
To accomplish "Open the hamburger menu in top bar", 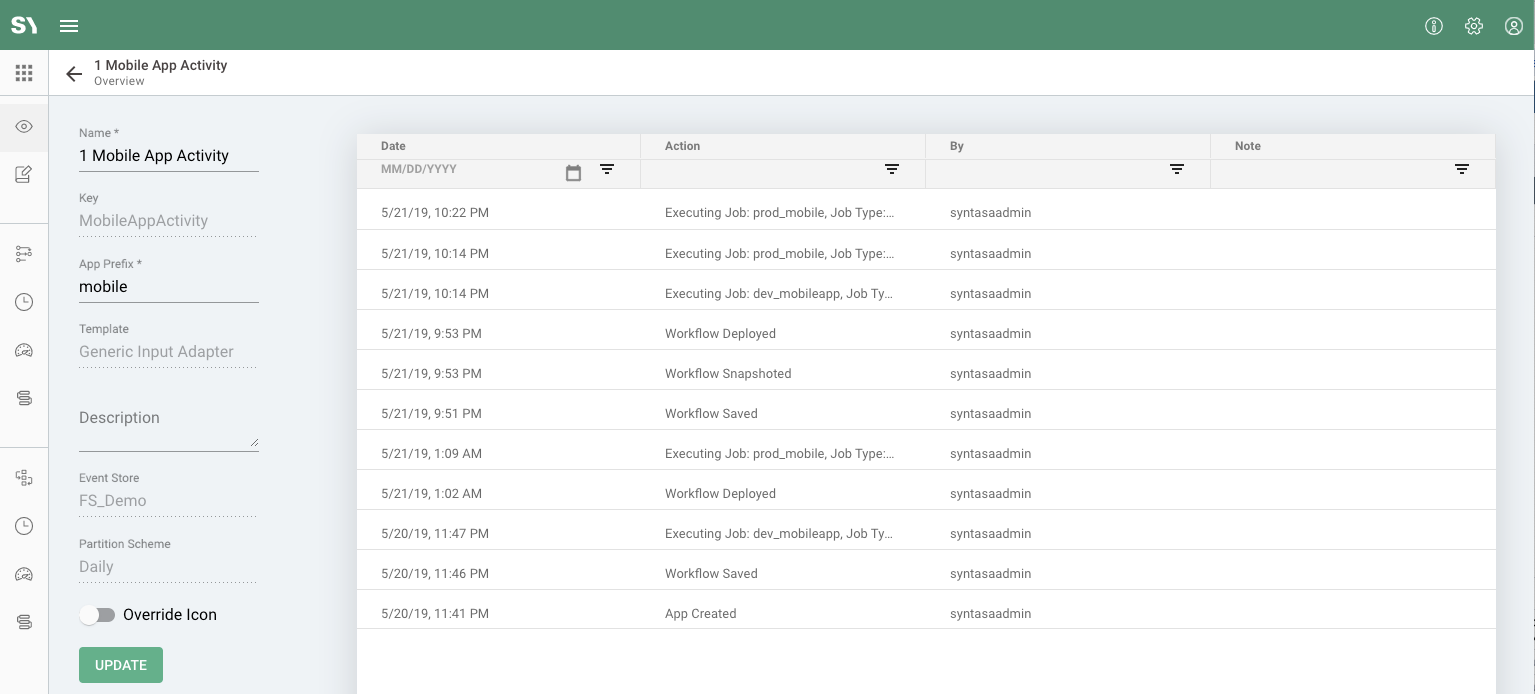I will (69, 26).
